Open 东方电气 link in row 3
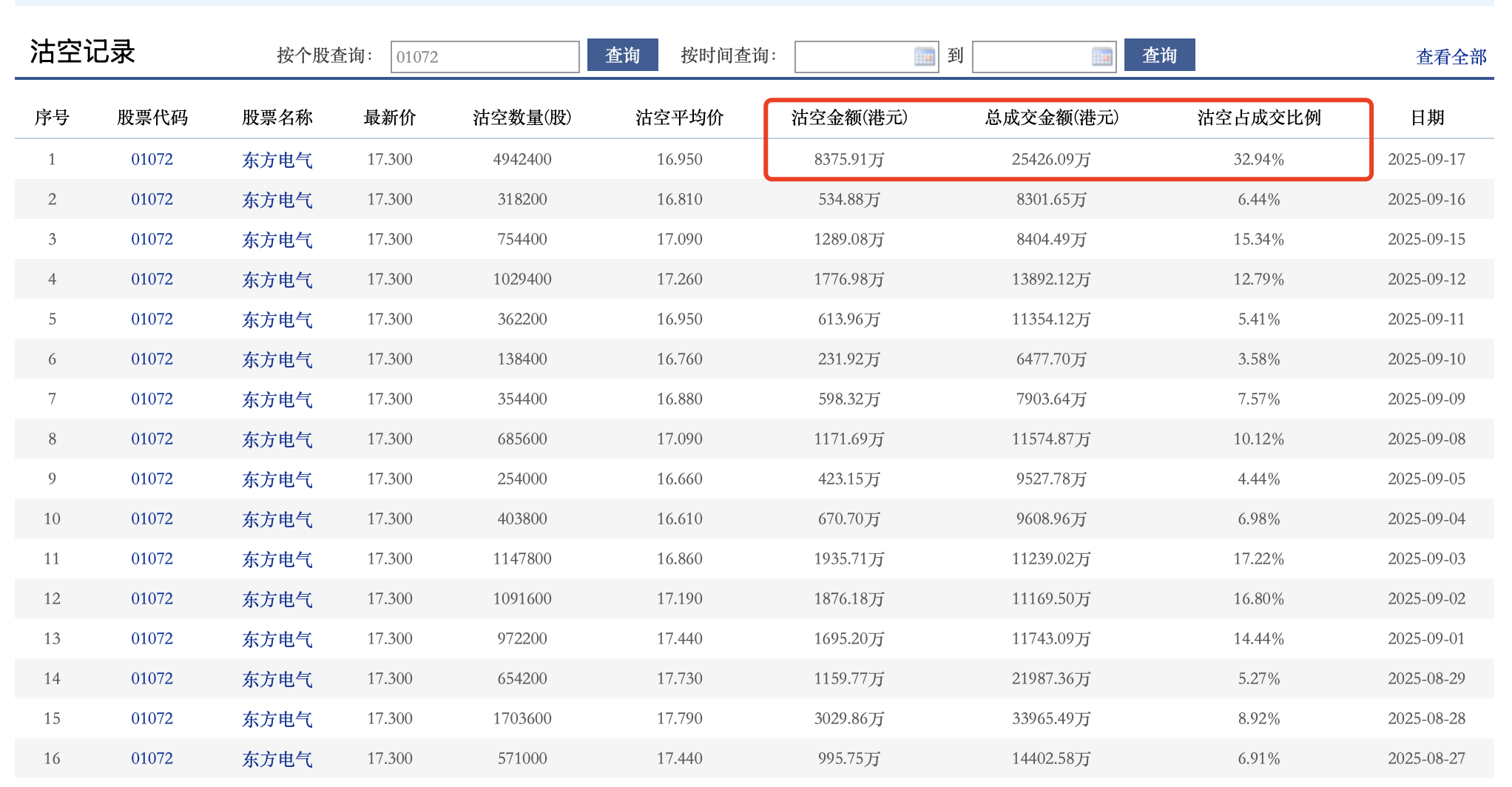Viewport: 1512px width, 787px height. [x=277, y=240]
